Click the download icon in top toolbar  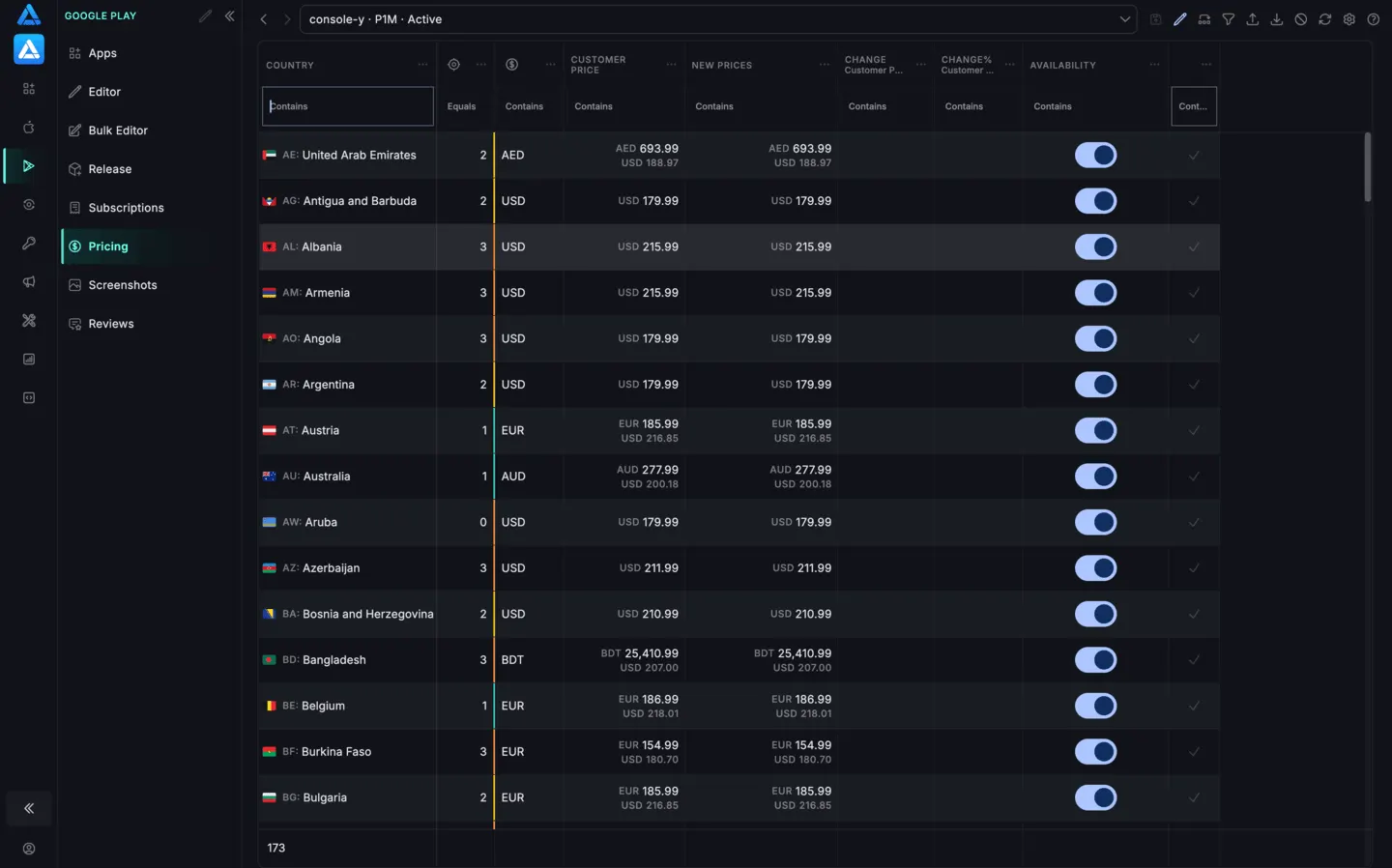(x=1276, y=19)
